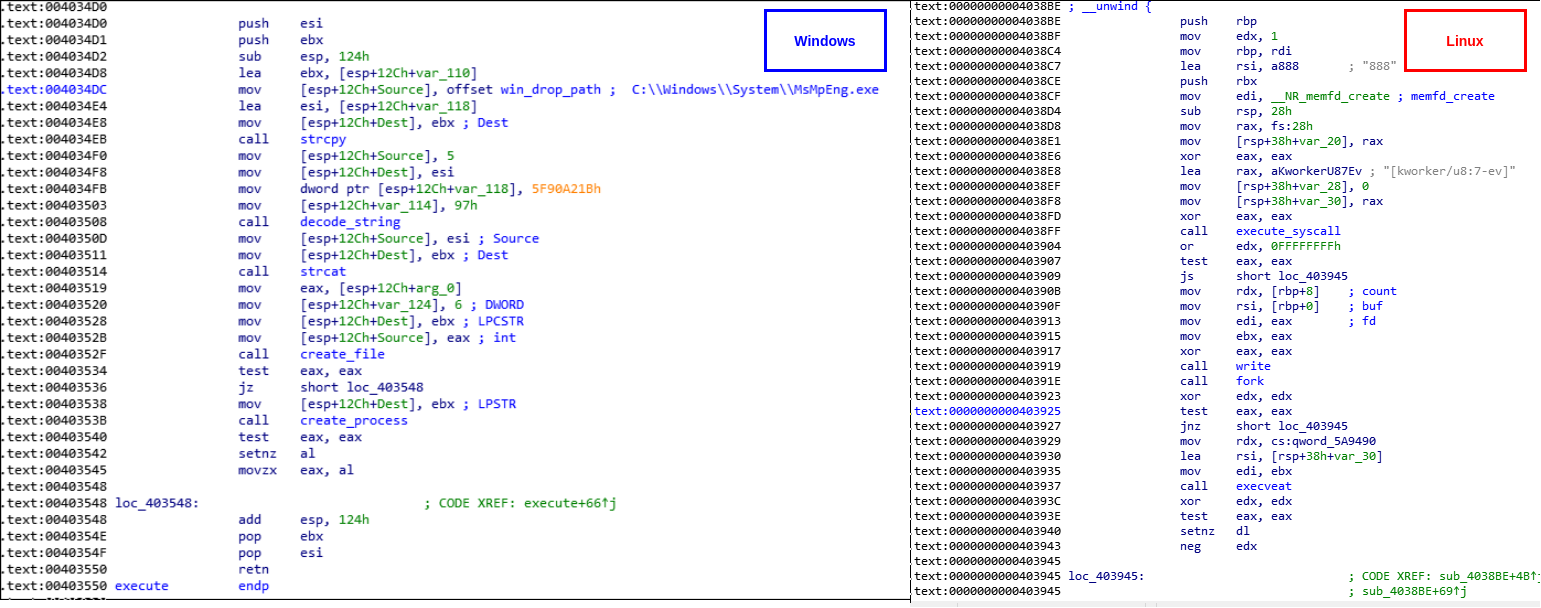Click the highlighted address text:004034DC
This screenshot has height=608, width=1541.
pyautogui.click(x=55, y=89)
